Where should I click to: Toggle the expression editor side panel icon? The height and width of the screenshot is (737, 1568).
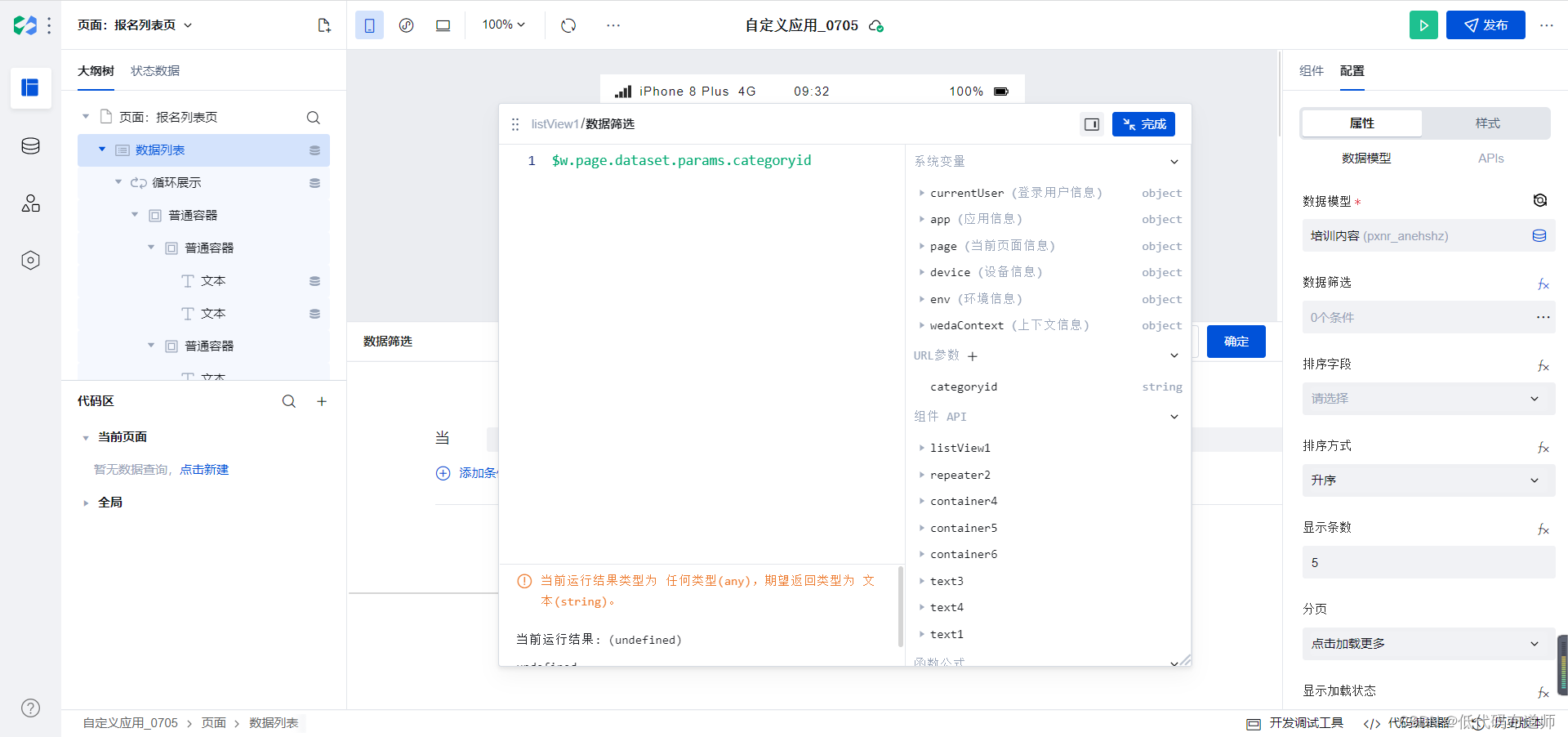pyautogui.click(x=1092, y=124)
